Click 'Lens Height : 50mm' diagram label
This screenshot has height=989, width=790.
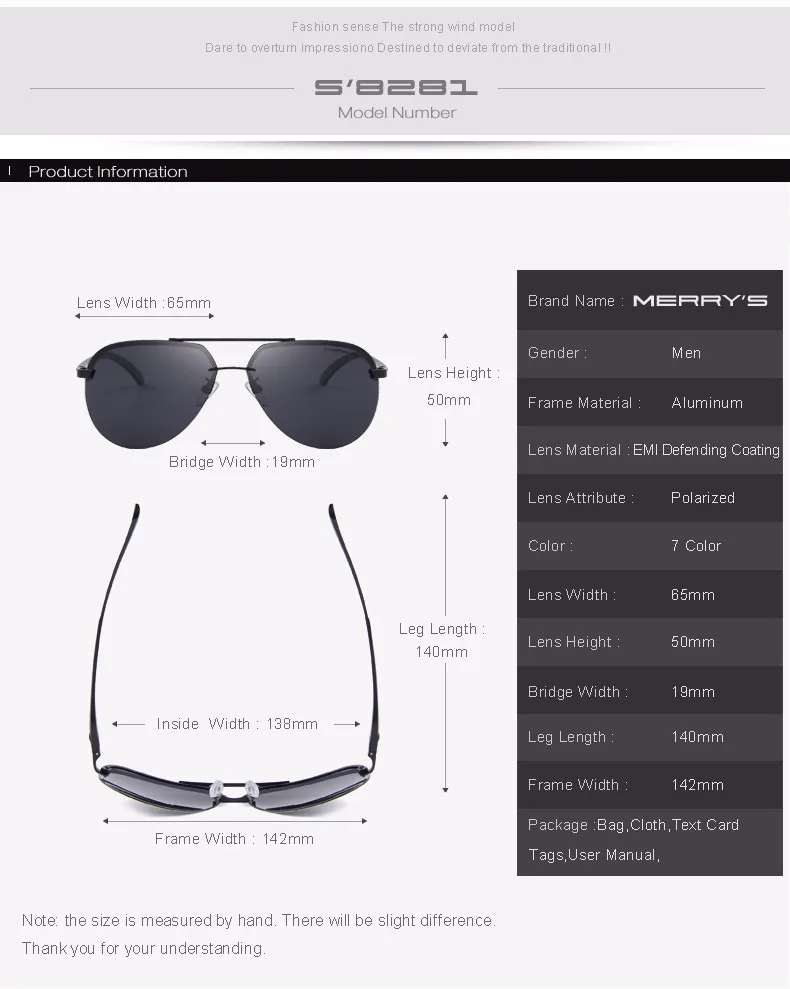pyautogui.click(x=453, y=386)
